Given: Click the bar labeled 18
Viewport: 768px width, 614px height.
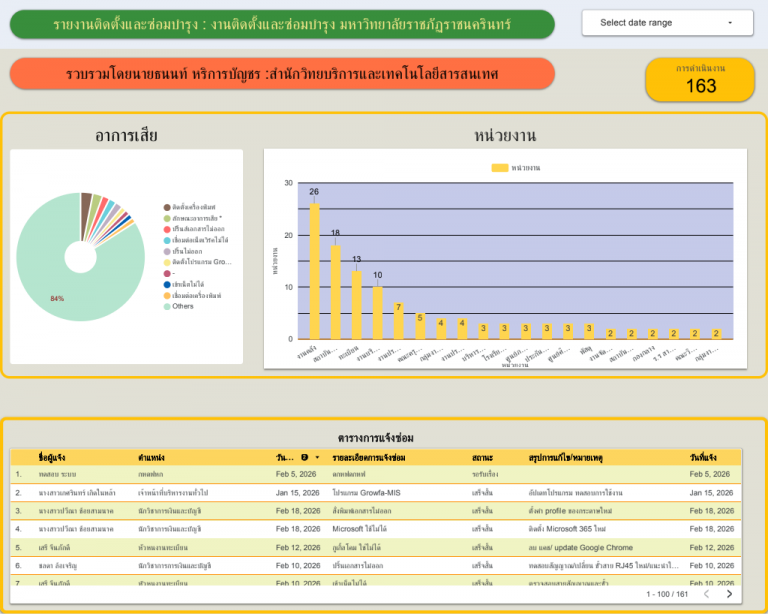Looking at the screenshot, I should (336, 292).
